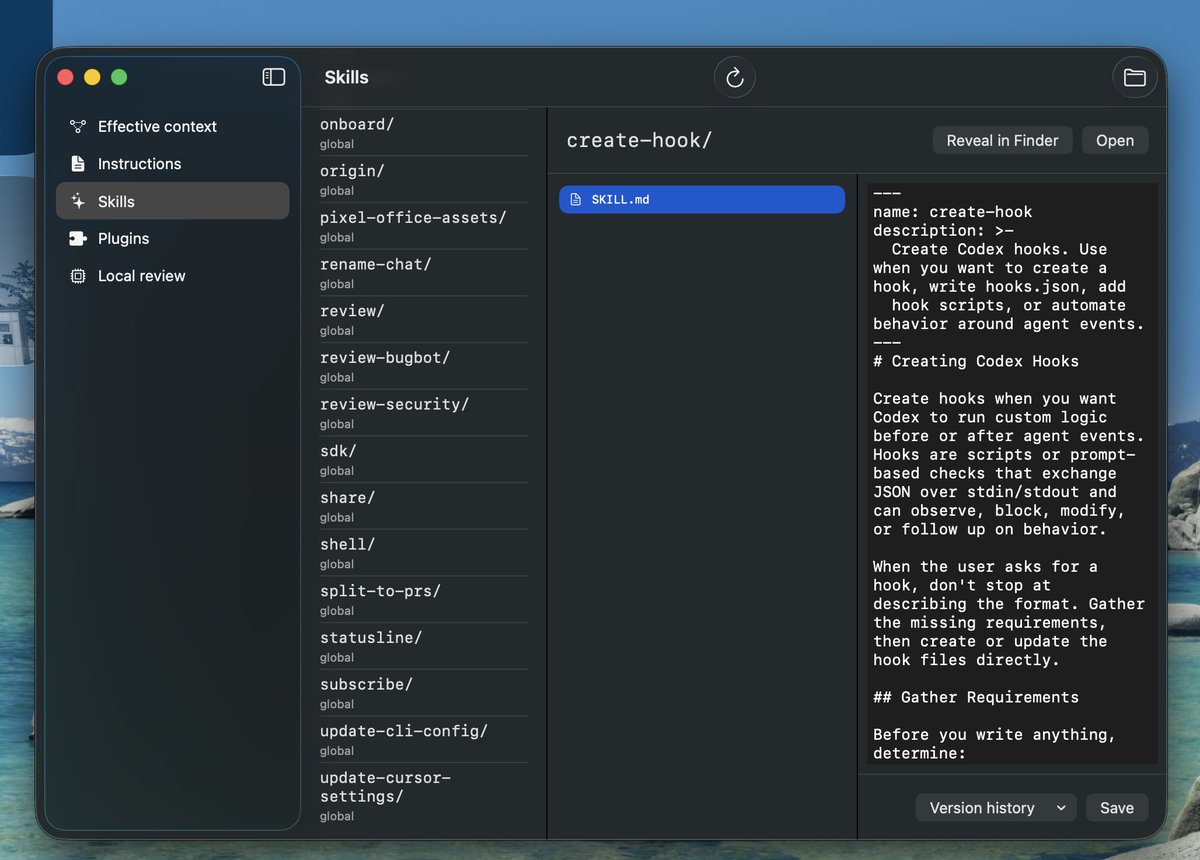
Task: Click the "## Gather Requirements" line
Action: [x=976, y=697]
